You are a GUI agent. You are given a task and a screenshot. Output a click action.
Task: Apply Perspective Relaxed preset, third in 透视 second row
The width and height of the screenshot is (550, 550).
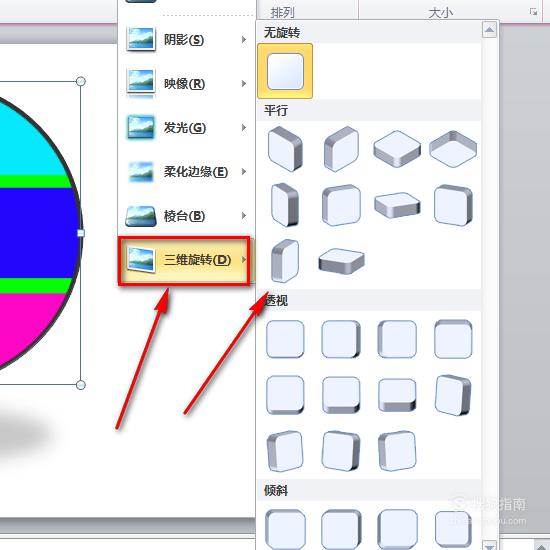coord(397,395)
